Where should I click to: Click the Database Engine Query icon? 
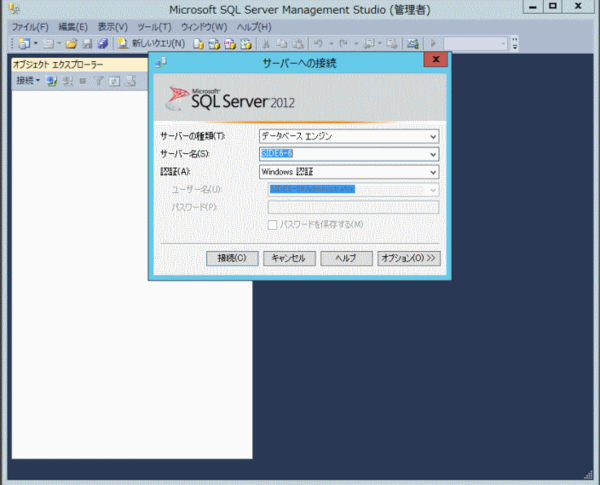198,44
